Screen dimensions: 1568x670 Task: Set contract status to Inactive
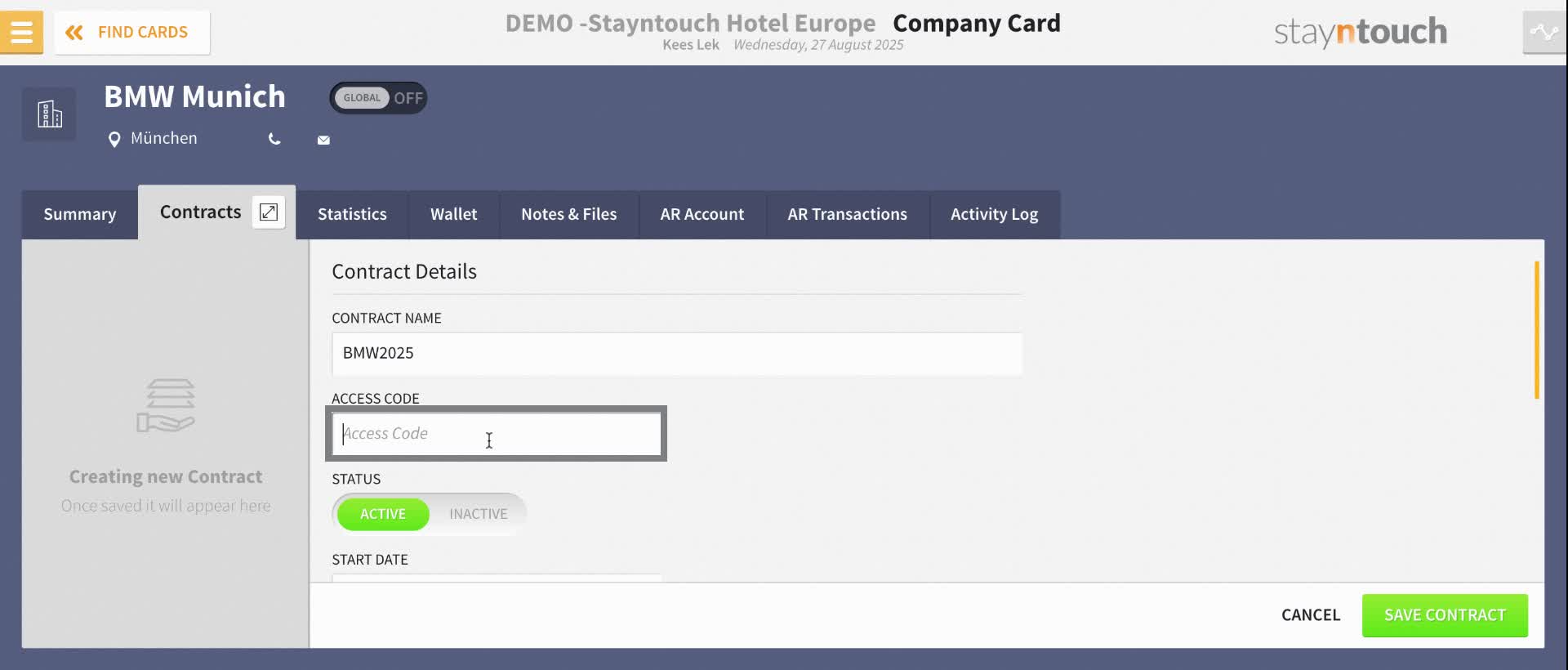(479, 514)
